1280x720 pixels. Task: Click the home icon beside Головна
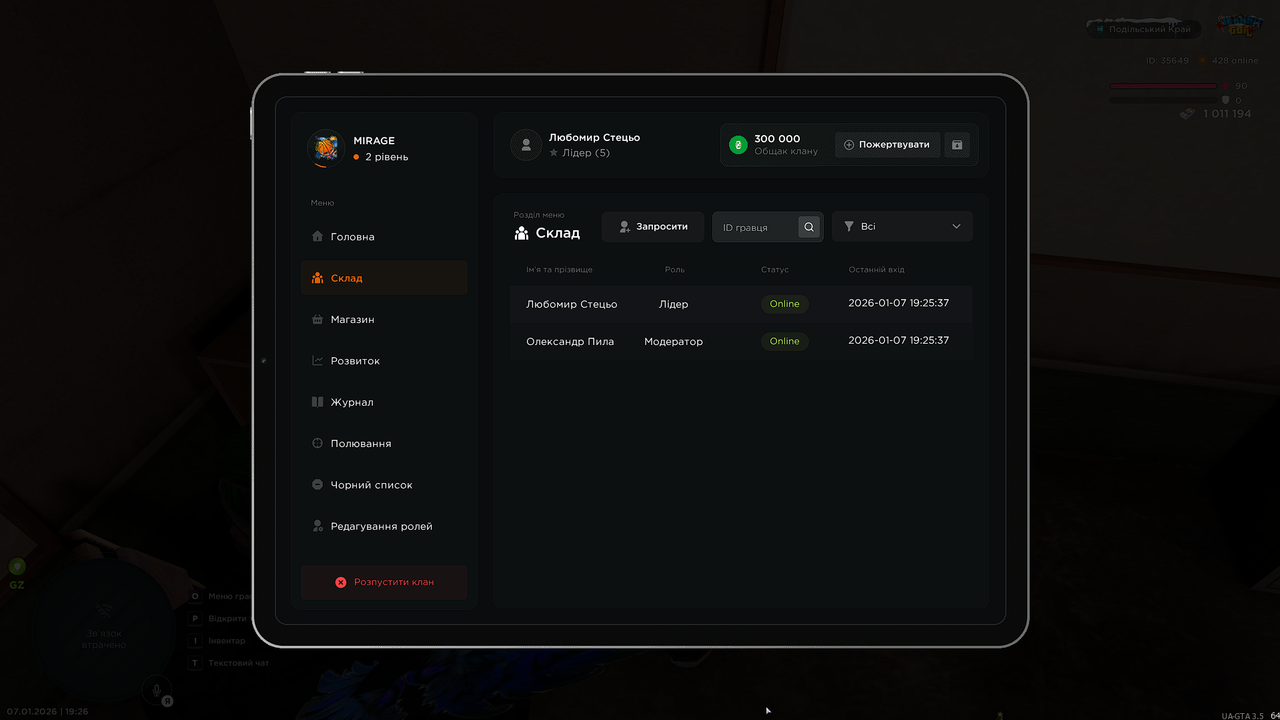click(318, 237)
